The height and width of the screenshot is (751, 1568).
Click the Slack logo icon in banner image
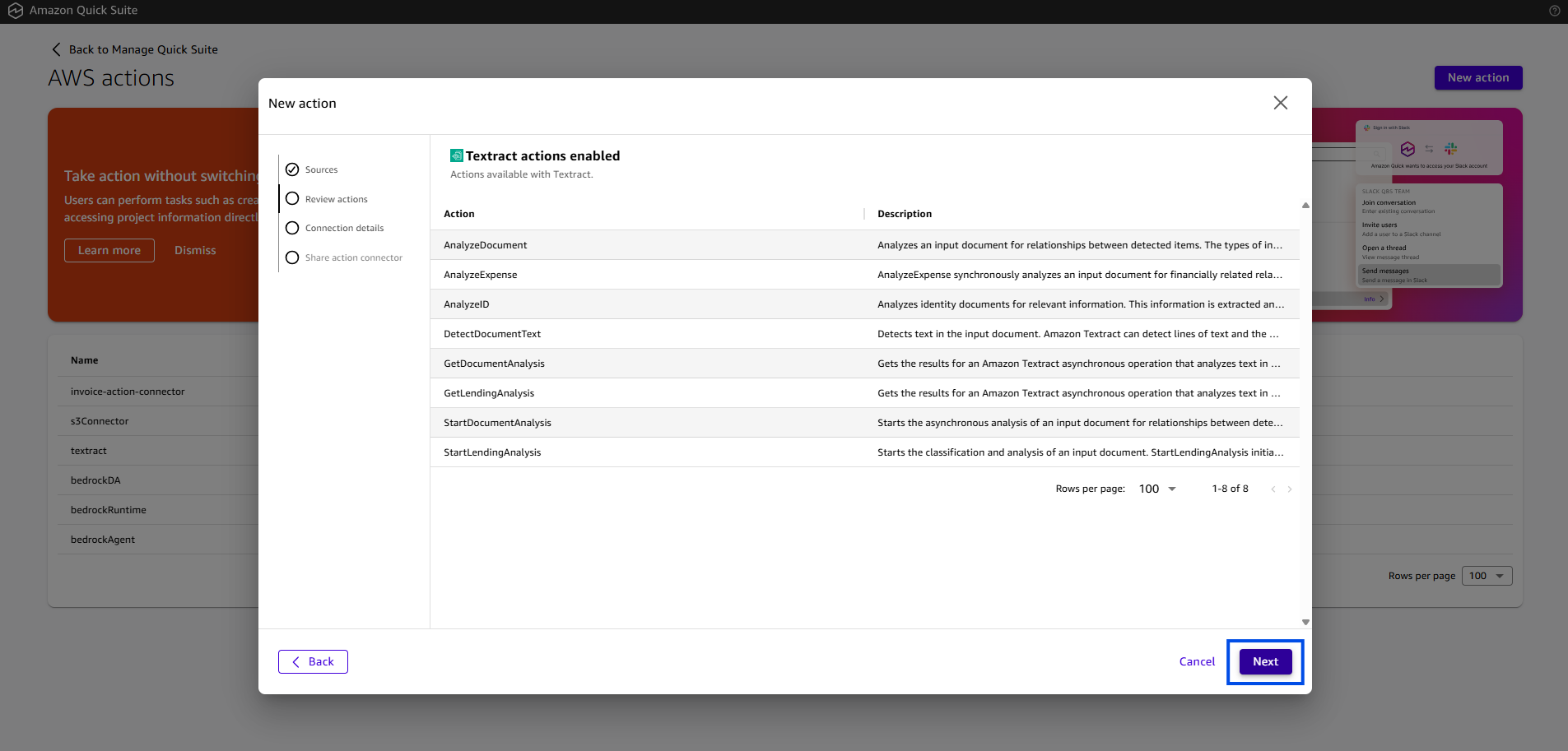click(x=1450, y=149)
